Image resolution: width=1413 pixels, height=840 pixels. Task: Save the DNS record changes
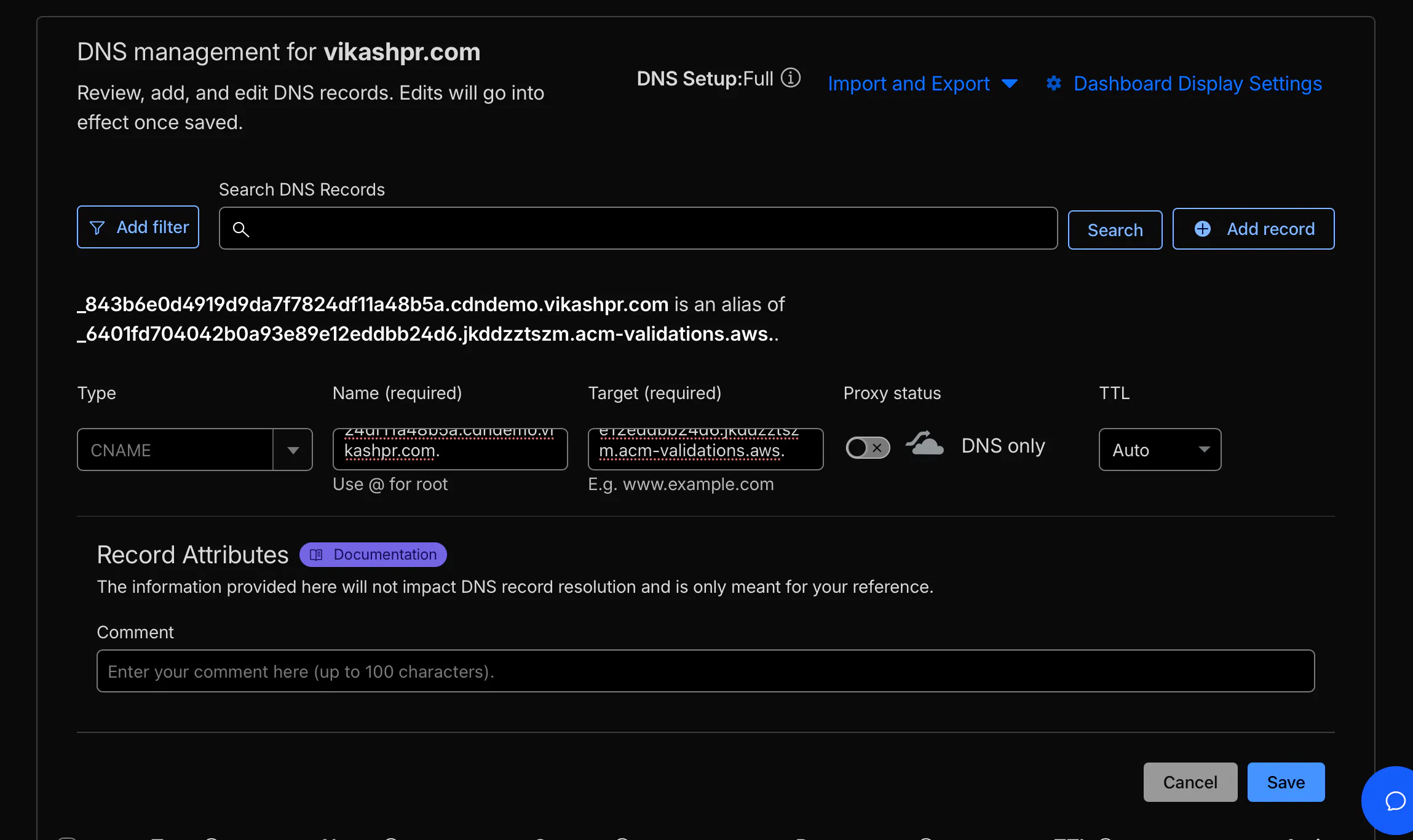(1285, 782)
